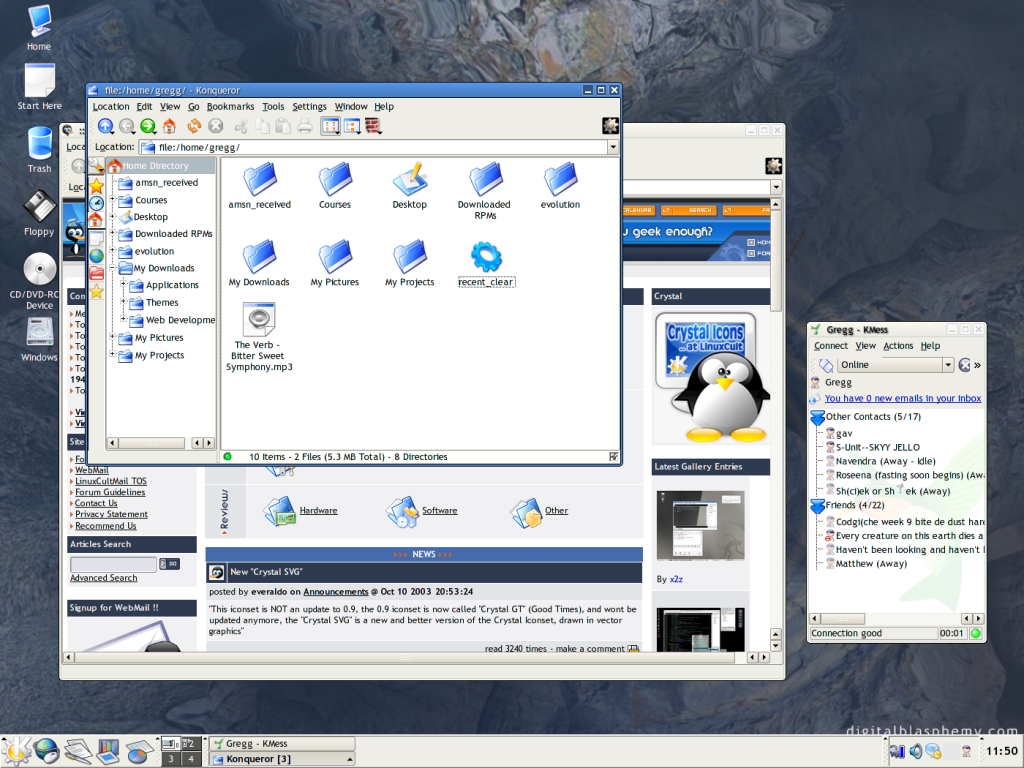This screenshot has height=768, width=1024.
Task: Switch to virtual desktop 3 in pager
Action: (x=171, y=759)
